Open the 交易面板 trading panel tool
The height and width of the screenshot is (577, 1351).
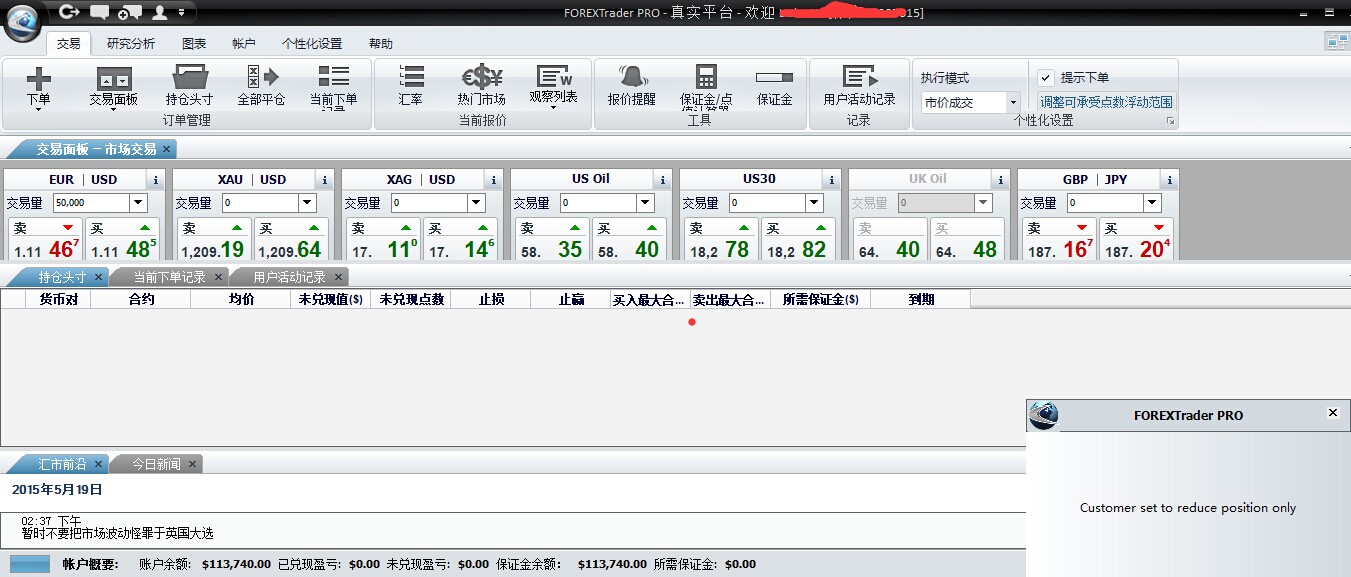pyautogui.click(x=114, y=87)
